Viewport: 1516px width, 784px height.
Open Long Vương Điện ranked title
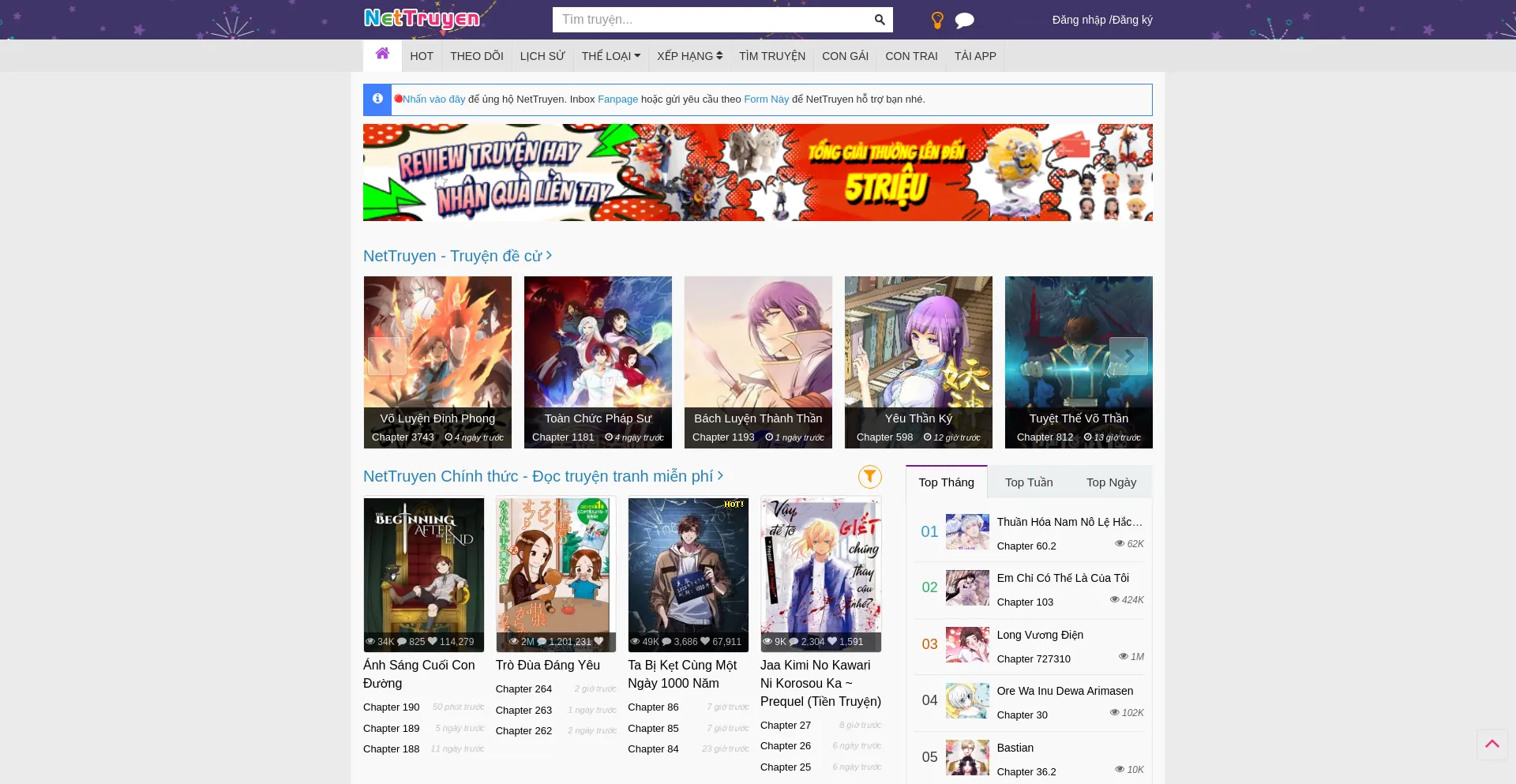click(x=1040, y=635)
